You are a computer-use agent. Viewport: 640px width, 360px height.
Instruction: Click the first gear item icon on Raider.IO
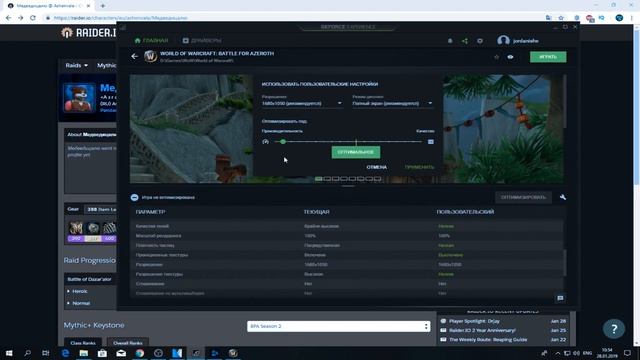pyautogui.click(x=76, y=228)
